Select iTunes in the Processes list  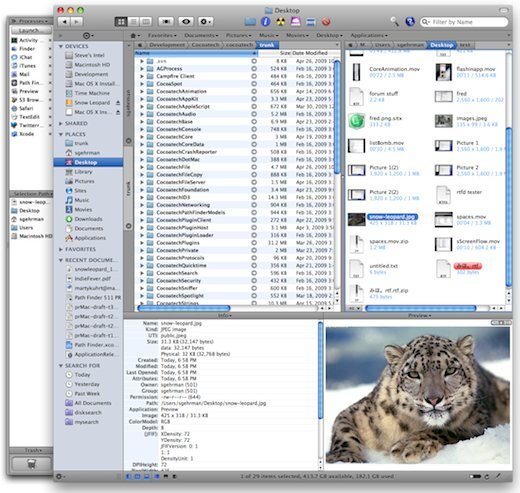click(x=27, y=66)
